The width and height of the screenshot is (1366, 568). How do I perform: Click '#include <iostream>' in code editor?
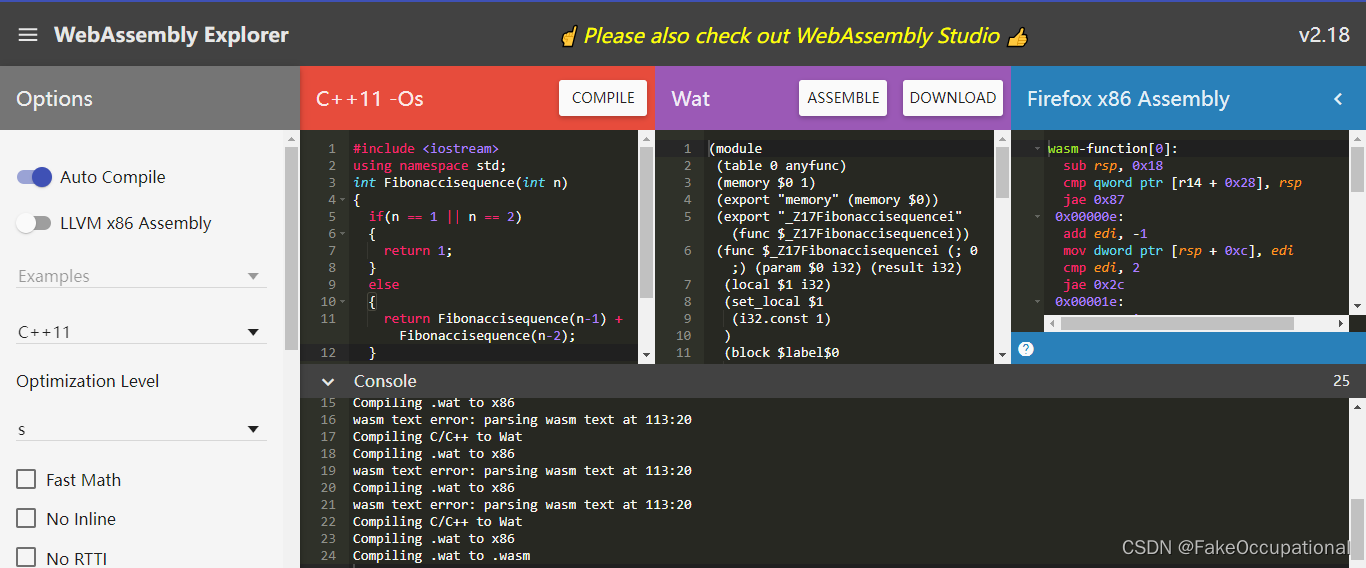426,149
